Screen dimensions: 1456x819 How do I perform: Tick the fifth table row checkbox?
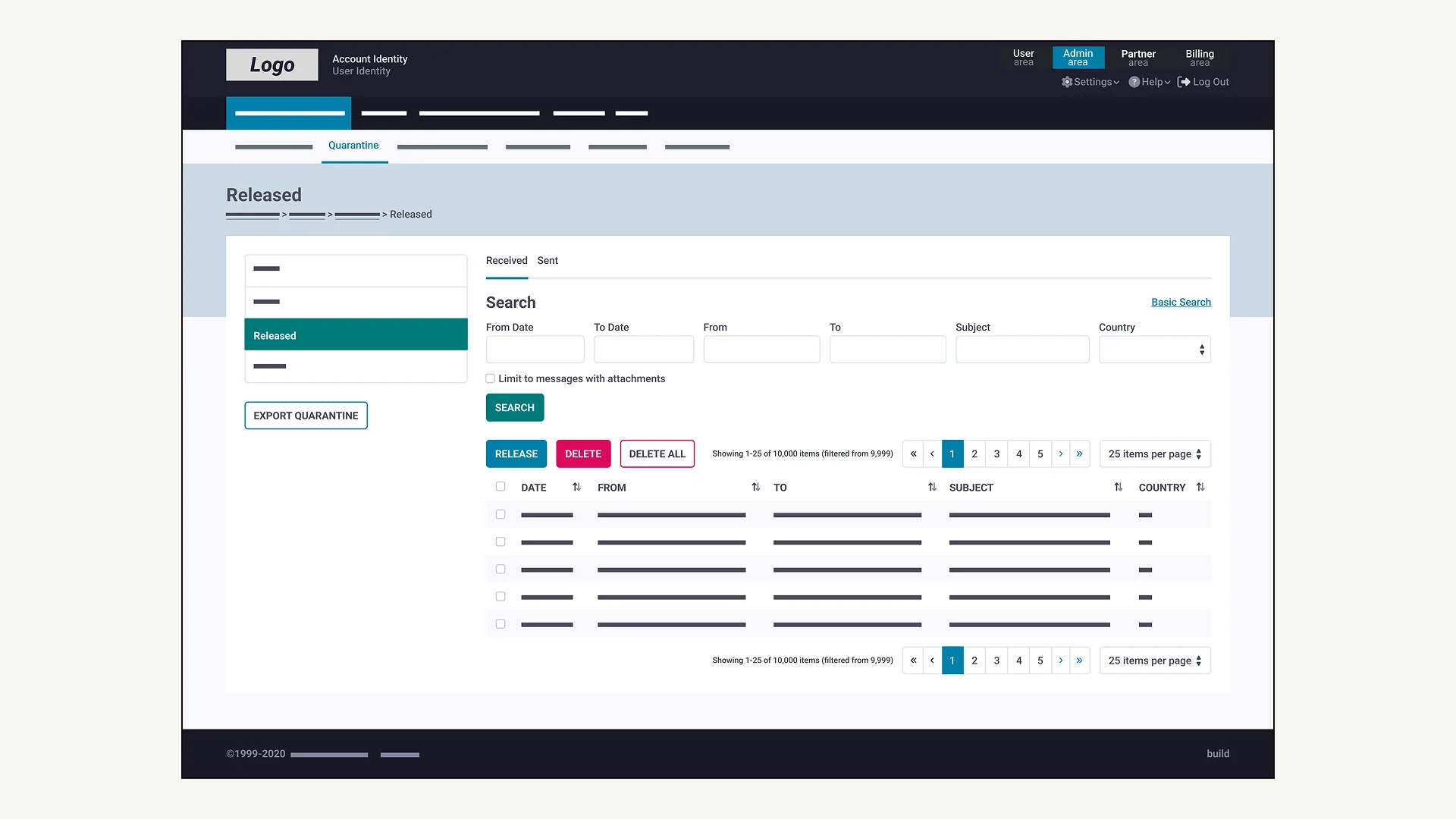[500, 623]
